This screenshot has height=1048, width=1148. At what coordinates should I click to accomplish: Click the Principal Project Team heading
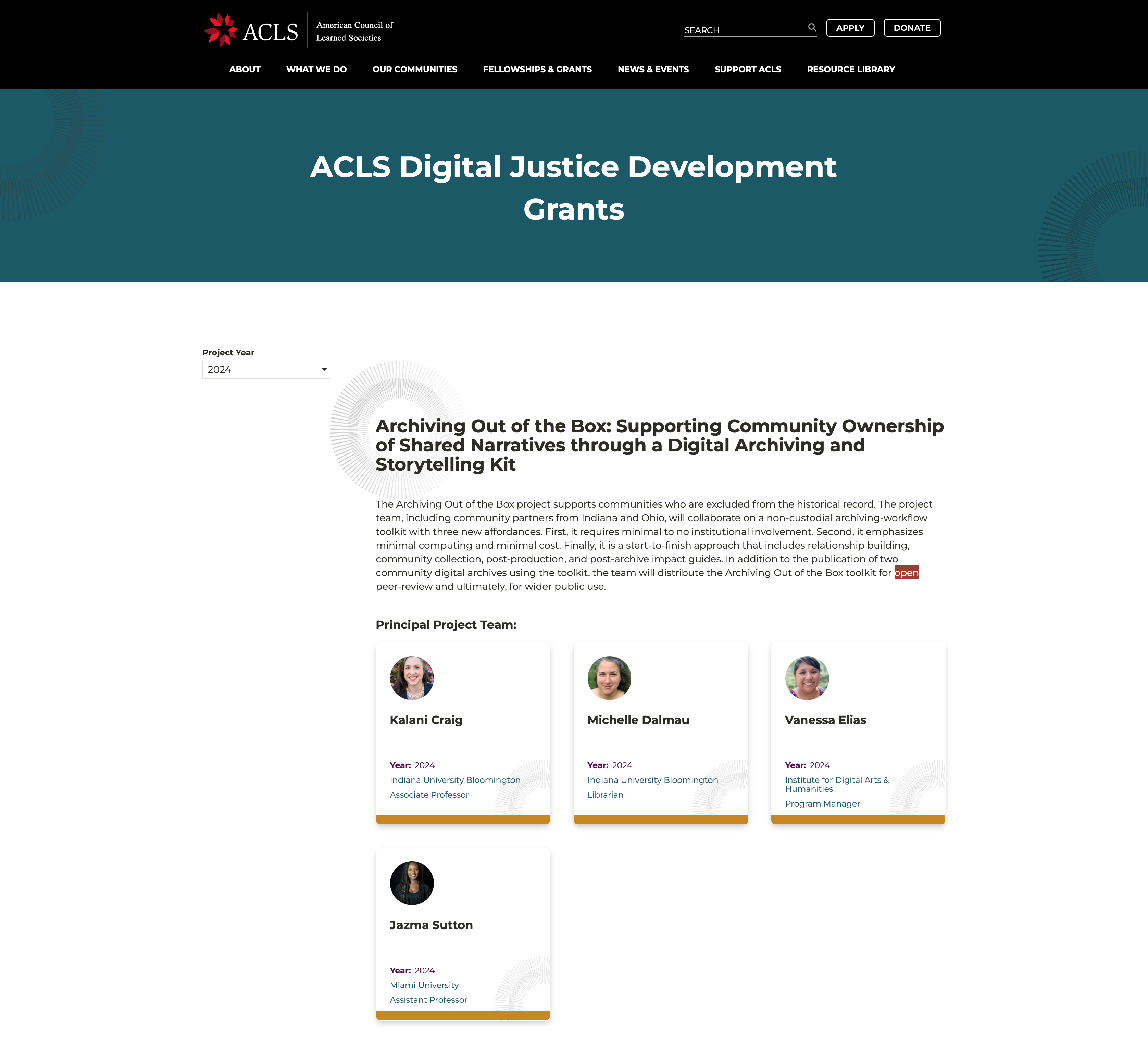tap(446, 625)
